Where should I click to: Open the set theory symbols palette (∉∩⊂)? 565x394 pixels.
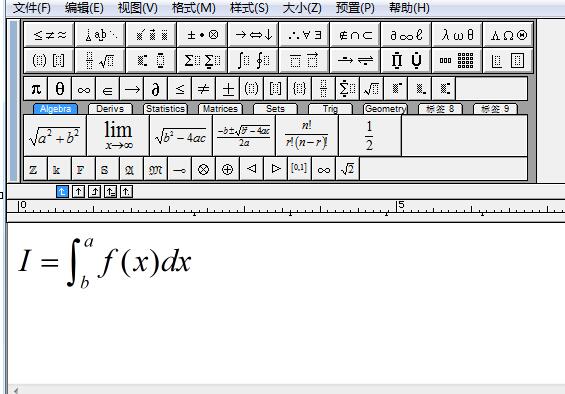355,35
